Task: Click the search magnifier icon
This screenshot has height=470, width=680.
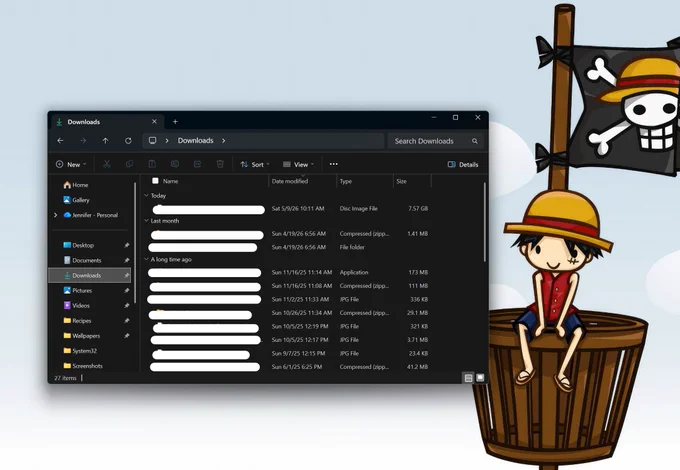Action: click(475, 141)
